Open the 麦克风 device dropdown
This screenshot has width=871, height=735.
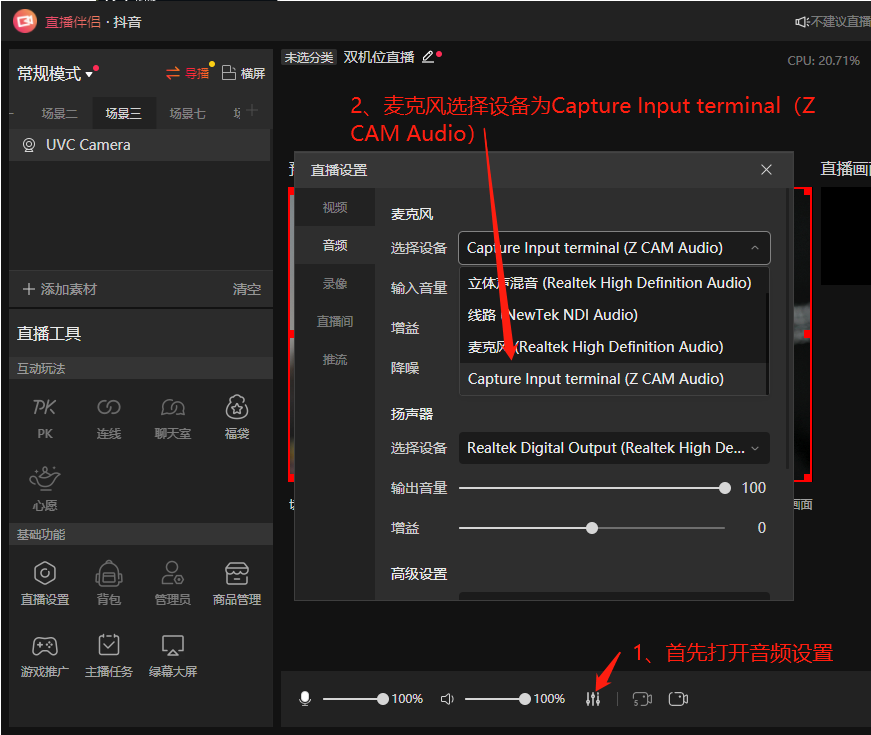click(613, 248)
